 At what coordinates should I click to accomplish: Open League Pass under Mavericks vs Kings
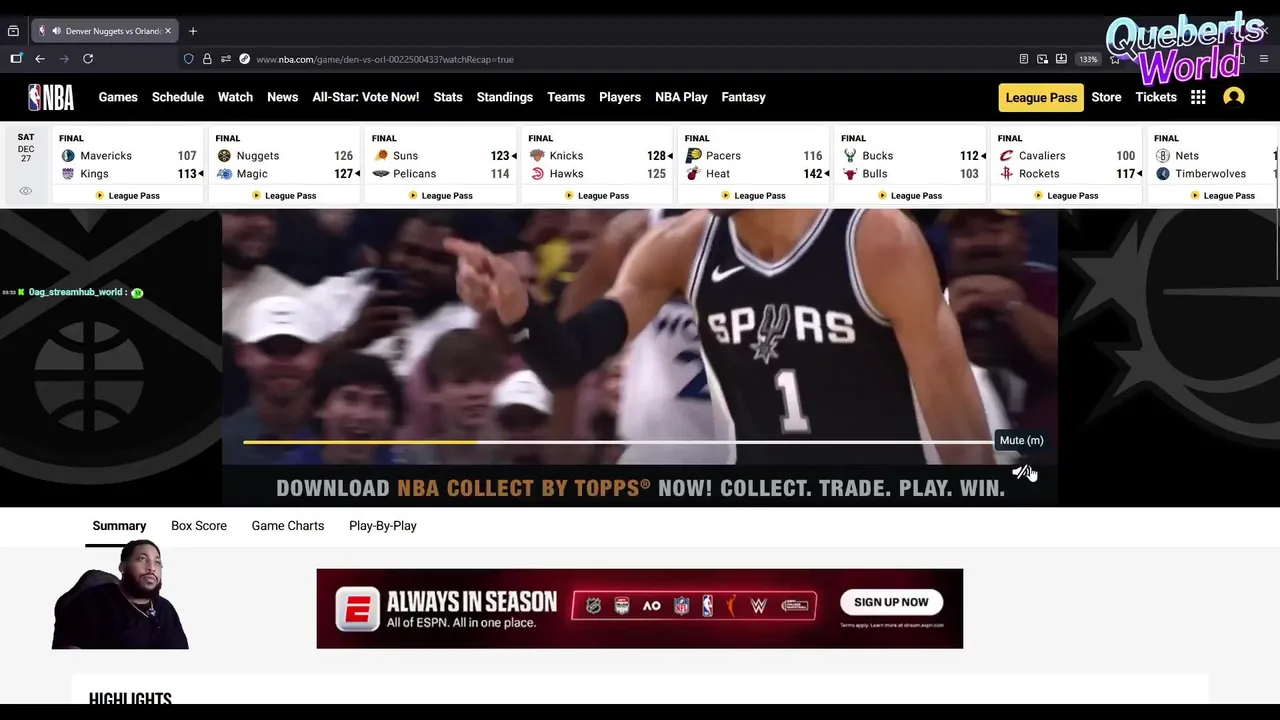click(128, 196)
